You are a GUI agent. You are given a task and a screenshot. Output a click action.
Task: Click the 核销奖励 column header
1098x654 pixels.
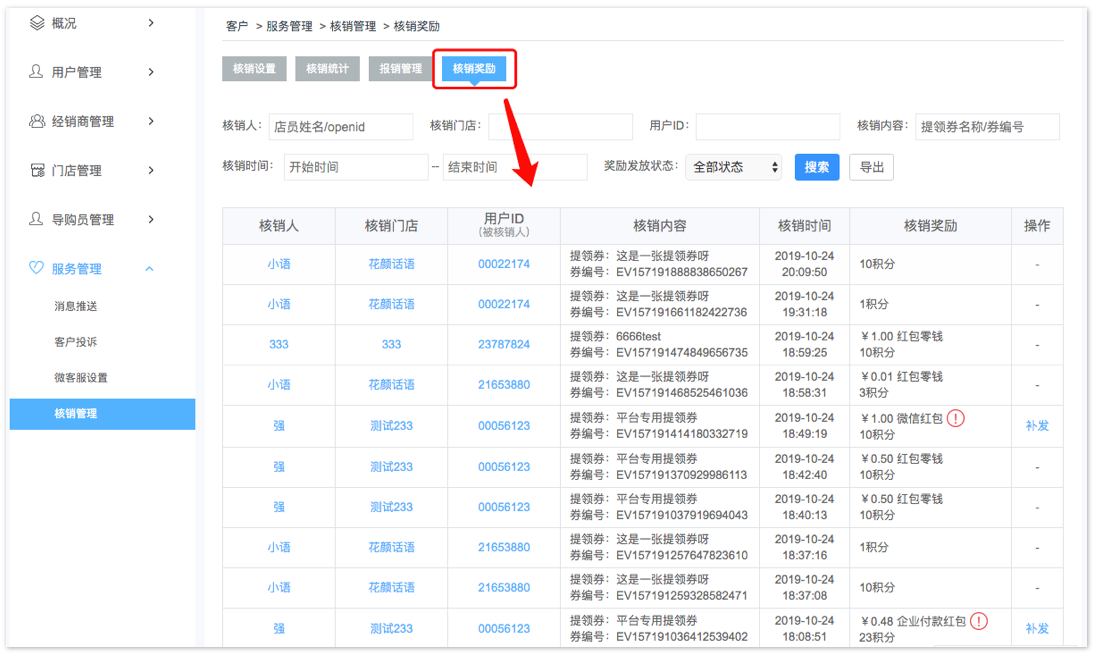click(x=930, y=225)
